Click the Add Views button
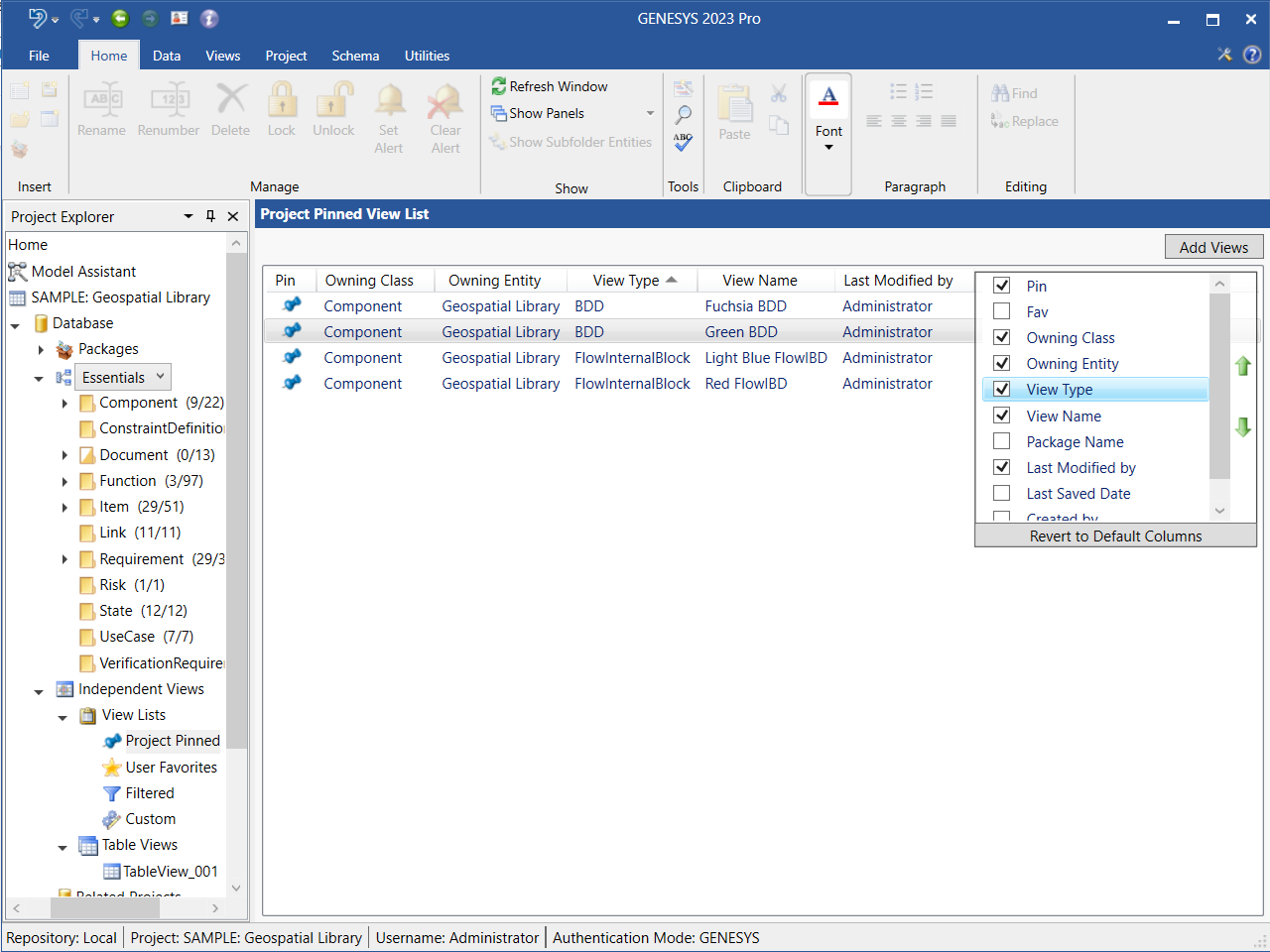This screenshot has width=1270, height=952. pyautogui.click(x=1212, y=248)
